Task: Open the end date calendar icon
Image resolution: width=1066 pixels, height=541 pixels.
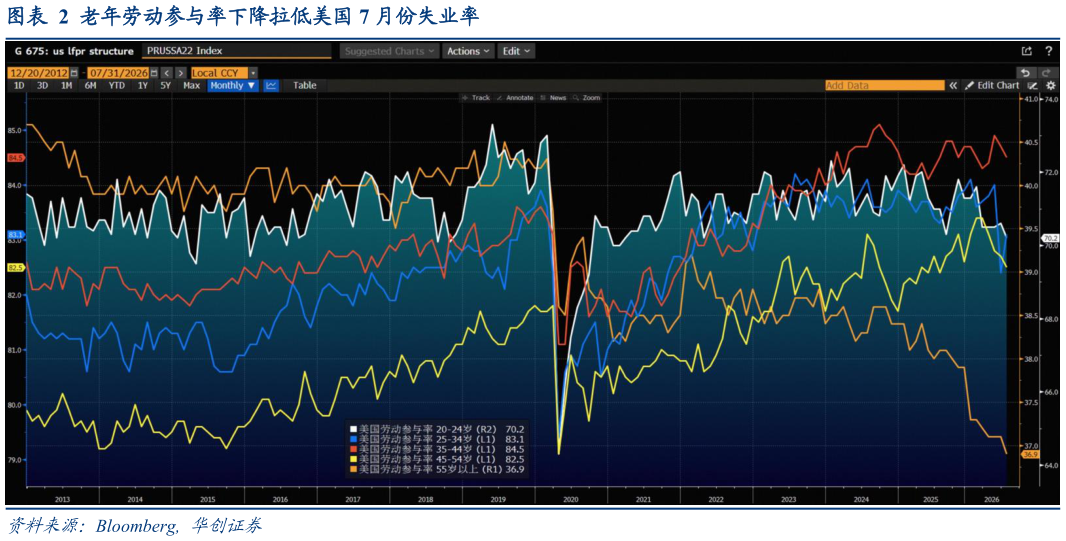Action: [x=154, y=73]
